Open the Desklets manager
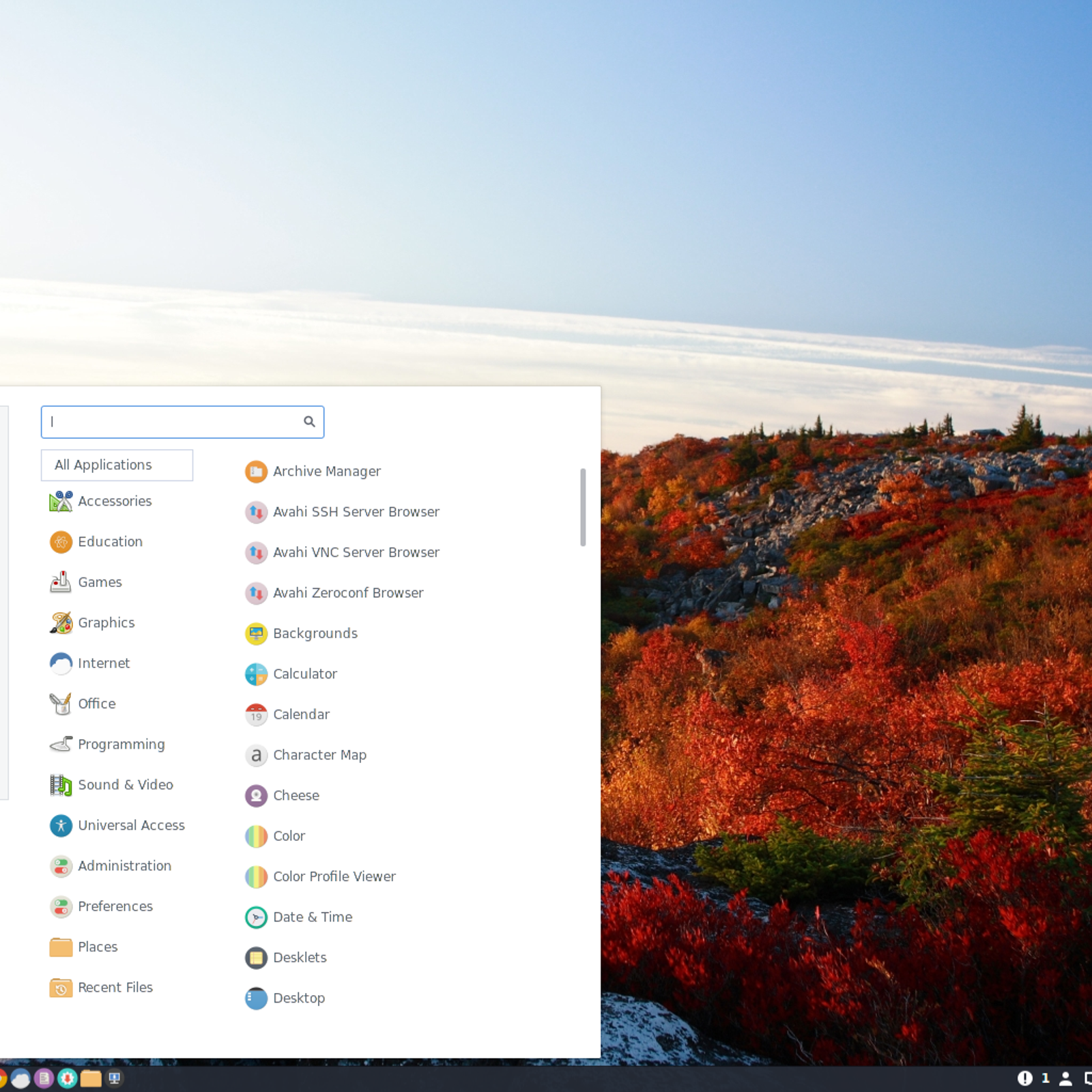Screen dimensions: 1092x1092 coord(299,958)
